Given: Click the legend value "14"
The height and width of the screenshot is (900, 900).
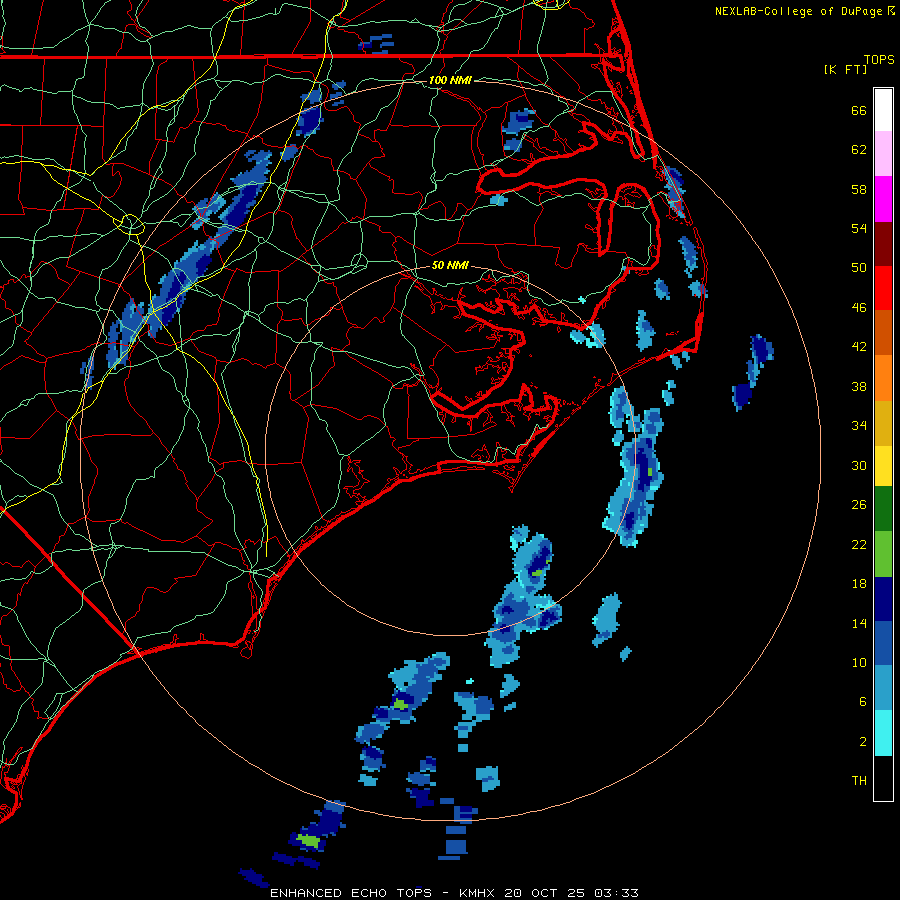Looking at the screenshot, I should coord(859,623).
